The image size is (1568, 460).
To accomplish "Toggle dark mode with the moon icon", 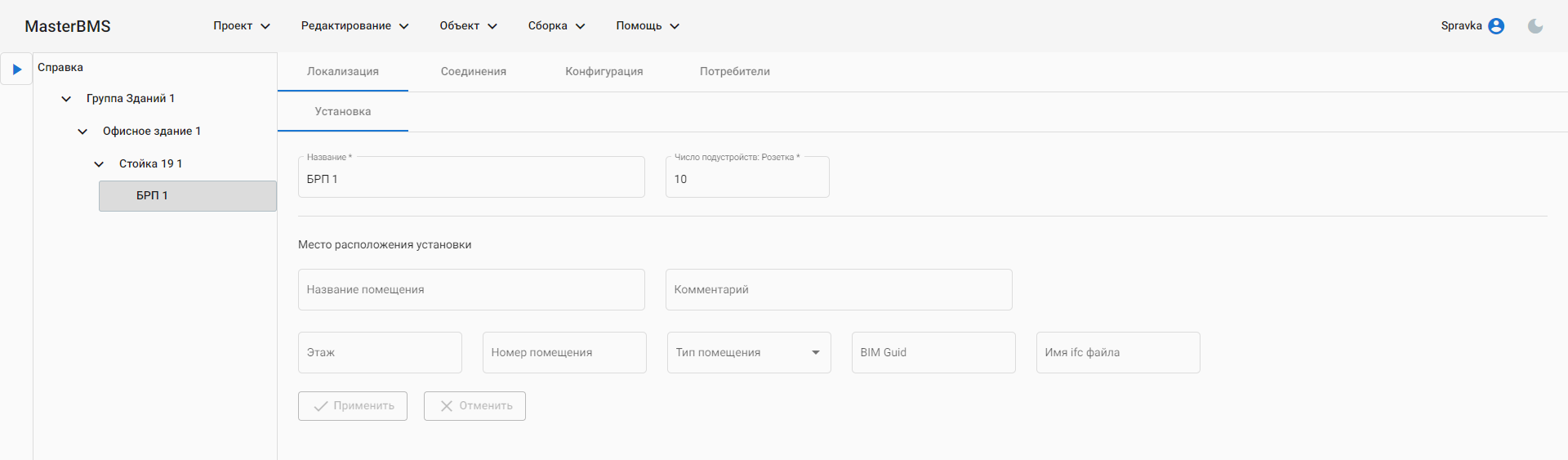I will 1535,26.
